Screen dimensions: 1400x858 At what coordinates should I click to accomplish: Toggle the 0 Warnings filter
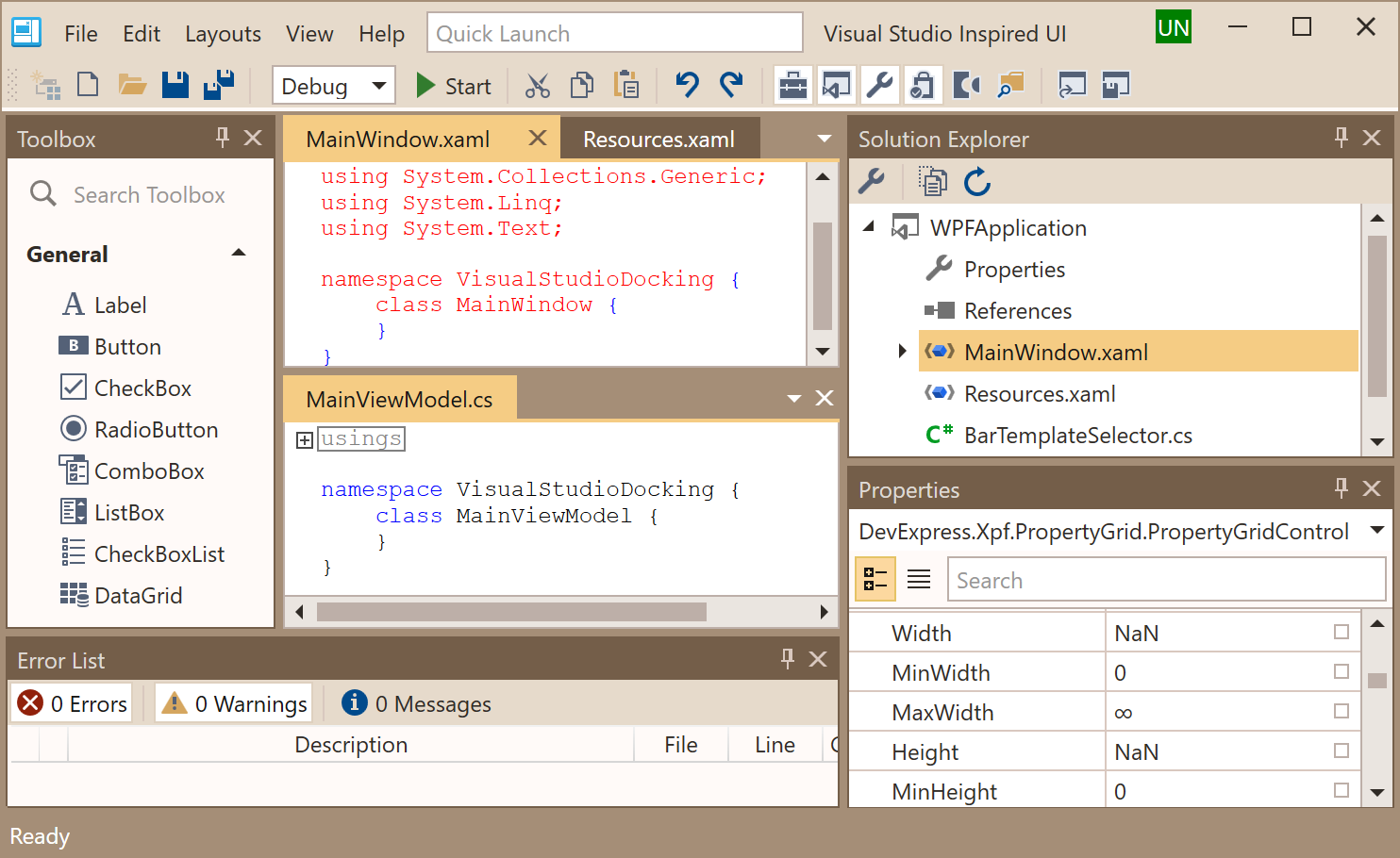tap(234, 703)
